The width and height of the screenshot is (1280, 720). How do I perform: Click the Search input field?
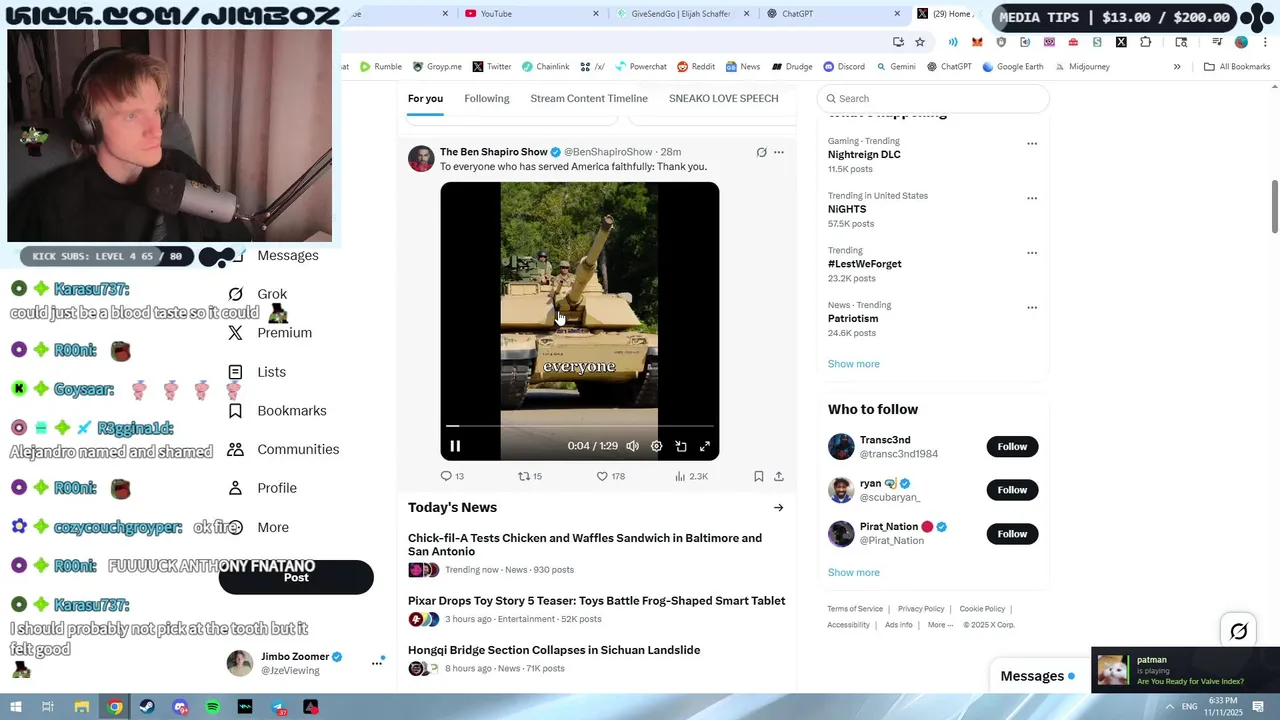[933, 98]
